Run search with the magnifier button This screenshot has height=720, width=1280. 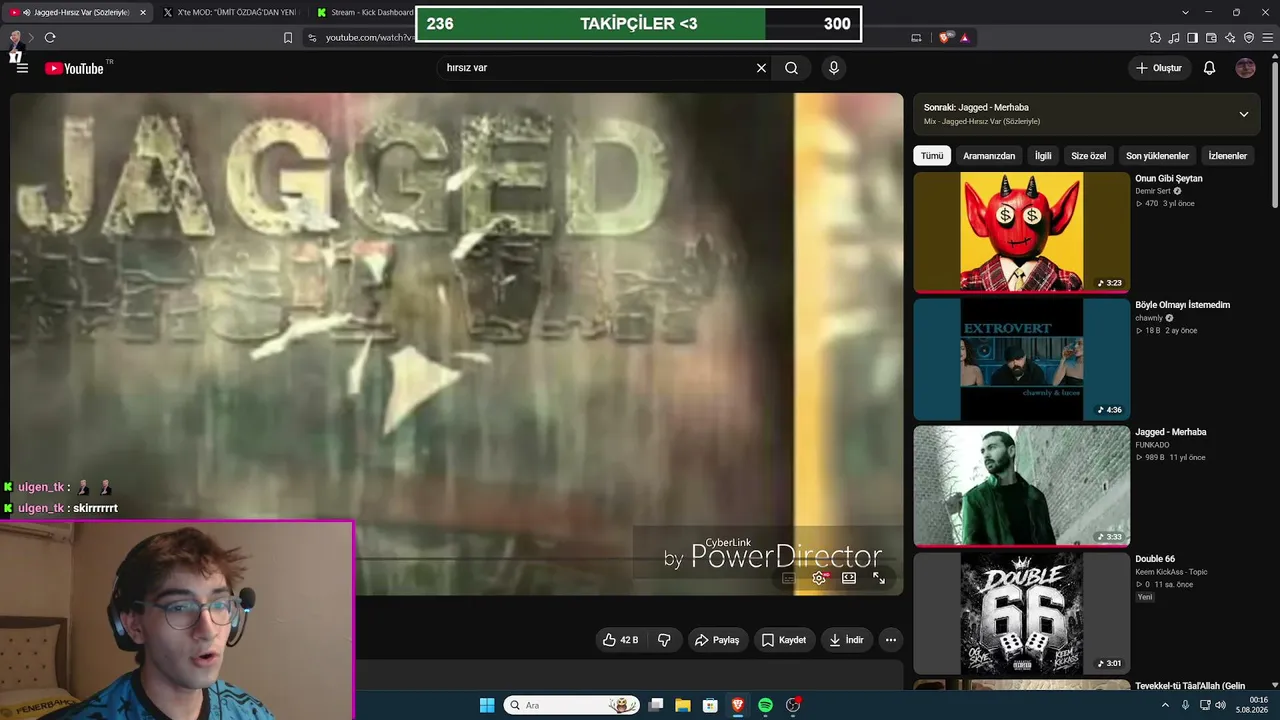tap(791, 68)
